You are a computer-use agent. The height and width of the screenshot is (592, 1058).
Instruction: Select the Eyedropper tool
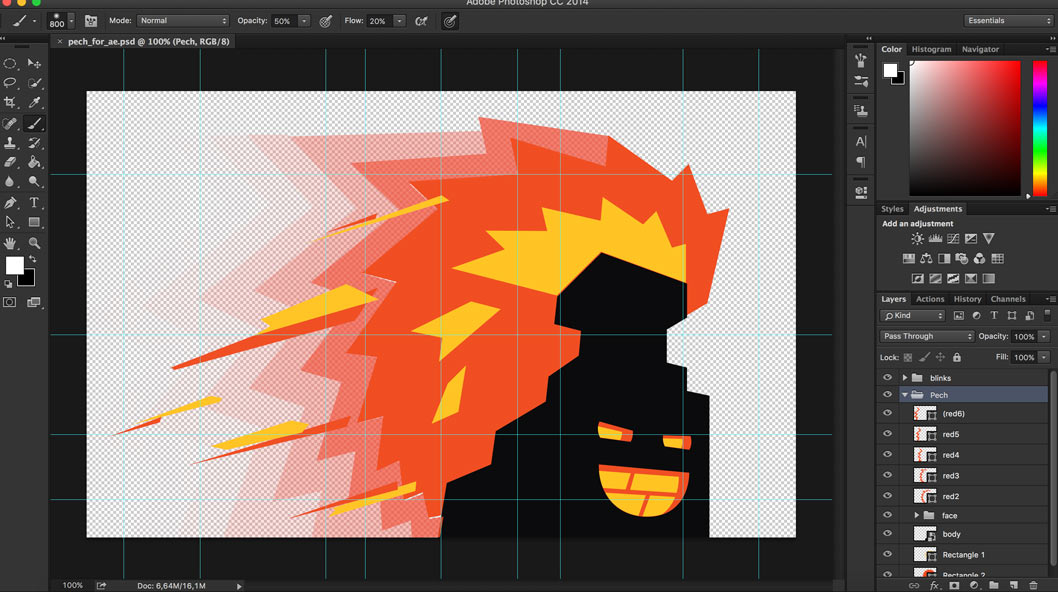(x=34, y=103)
